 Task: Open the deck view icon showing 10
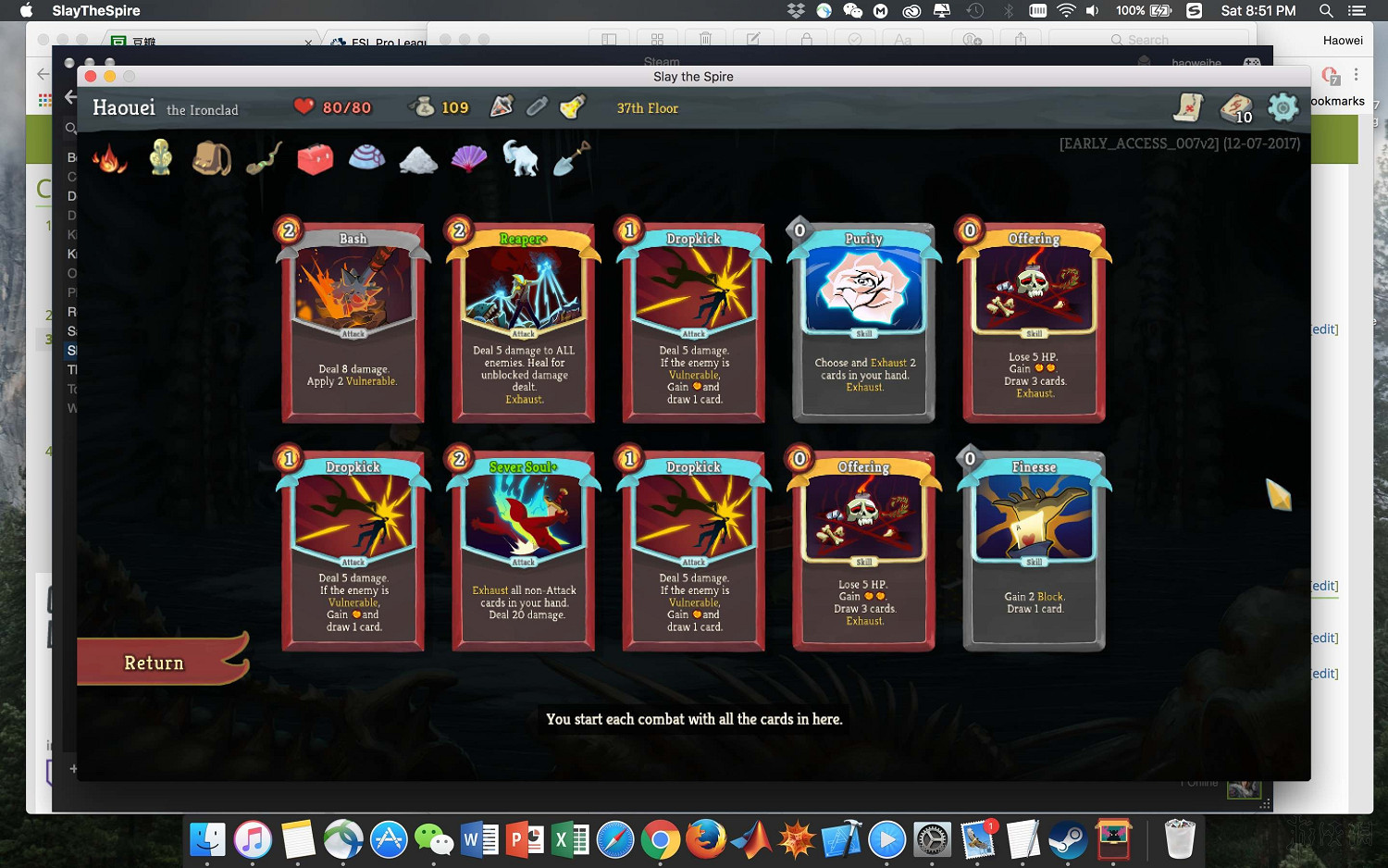1236,108
